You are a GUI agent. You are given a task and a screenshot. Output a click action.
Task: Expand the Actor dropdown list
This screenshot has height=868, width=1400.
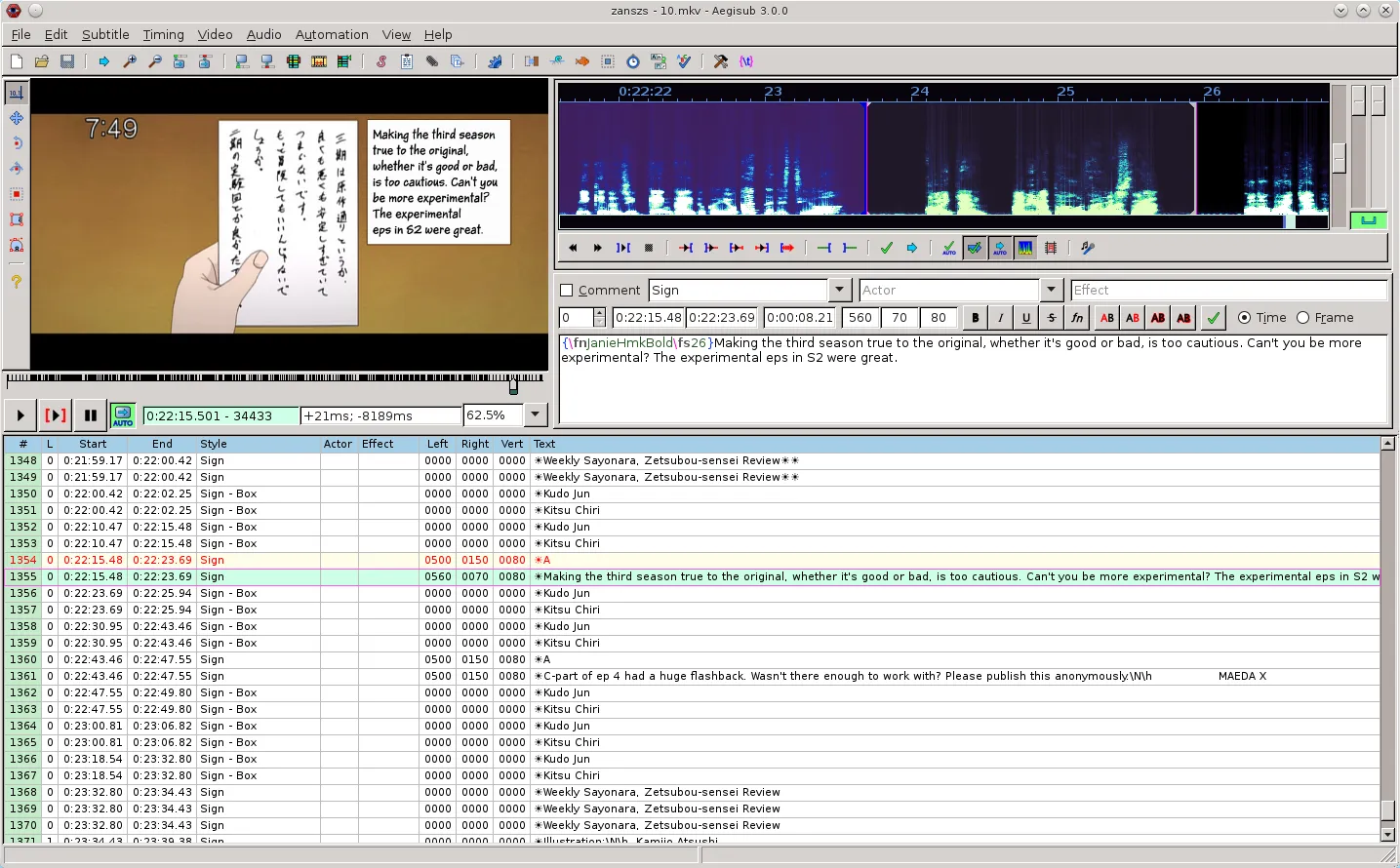pos(1051,290)
